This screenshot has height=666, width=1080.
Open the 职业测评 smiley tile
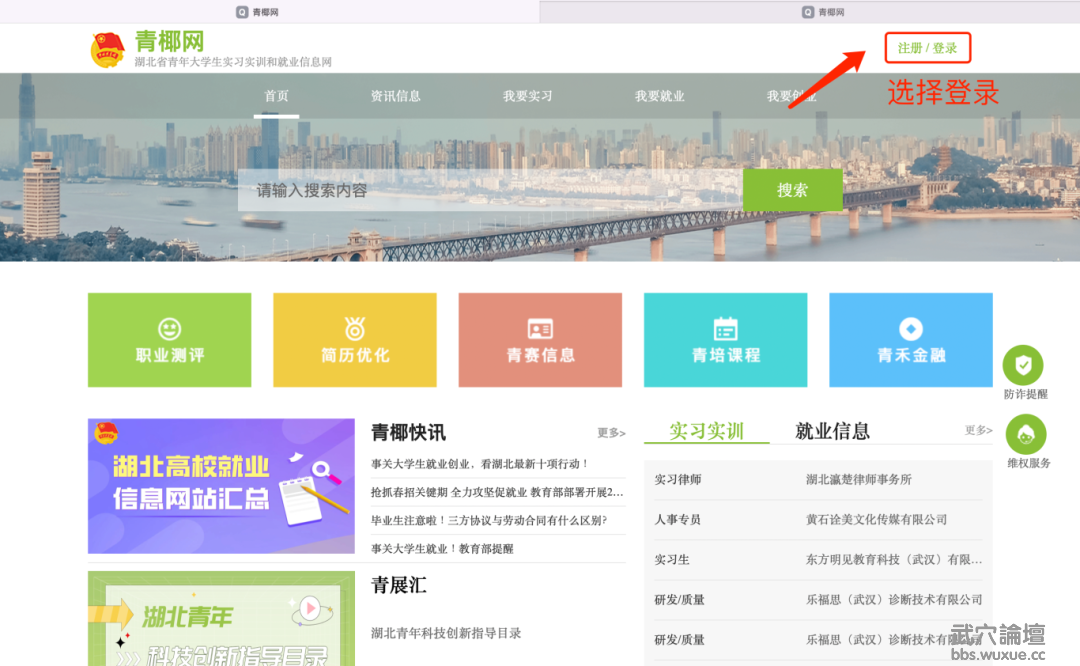[x=169, y=340]
